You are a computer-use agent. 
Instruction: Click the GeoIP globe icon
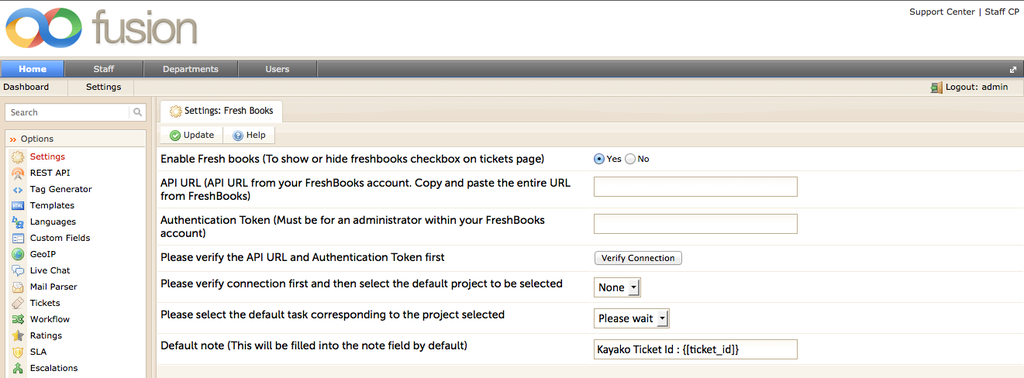18,255
